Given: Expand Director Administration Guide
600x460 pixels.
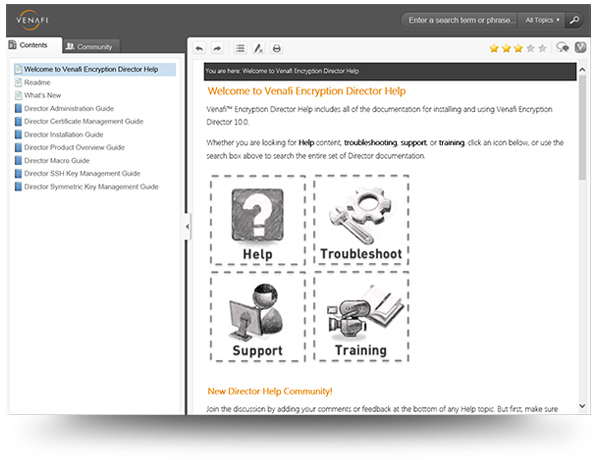Looking at the screenshot, I should (69, 108).
